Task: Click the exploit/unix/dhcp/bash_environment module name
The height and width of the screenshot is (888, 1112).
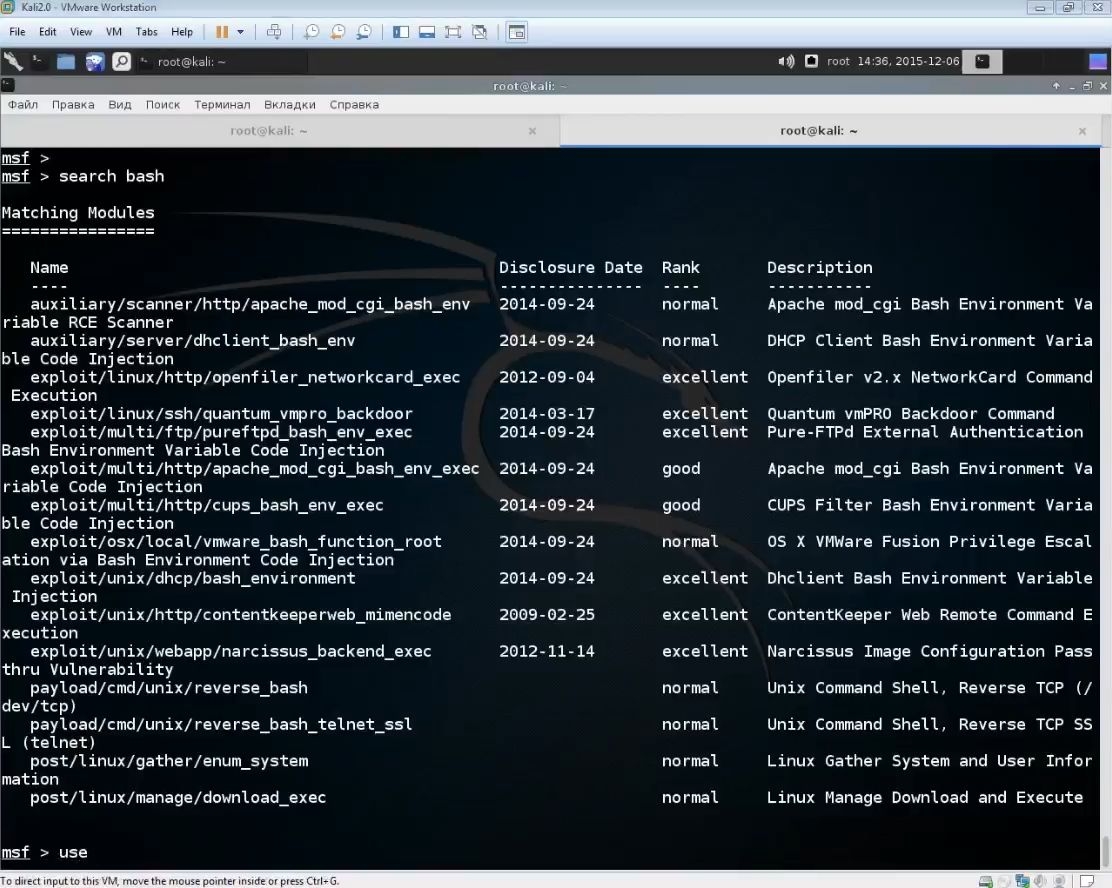Action: pos(192,578)
